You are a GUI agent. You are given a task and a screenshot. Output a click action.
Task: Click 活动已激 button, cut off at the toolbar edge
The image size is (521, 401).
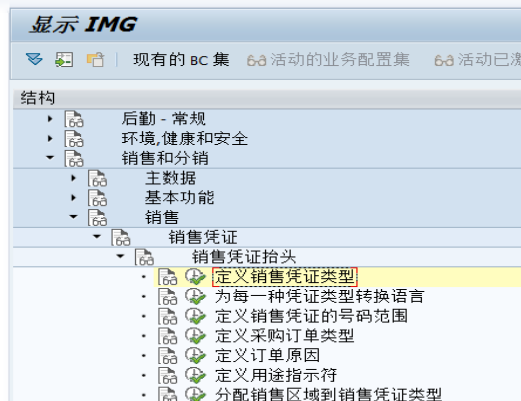(x=477, y=60)
